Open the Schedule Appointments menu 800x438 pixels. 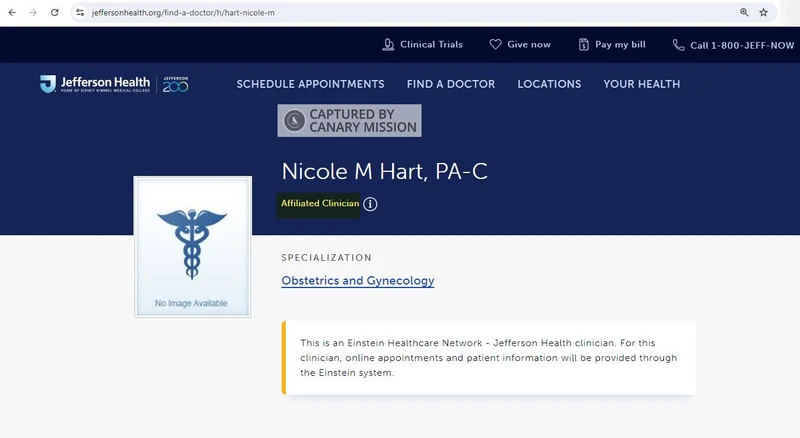[x=310, y=84]
